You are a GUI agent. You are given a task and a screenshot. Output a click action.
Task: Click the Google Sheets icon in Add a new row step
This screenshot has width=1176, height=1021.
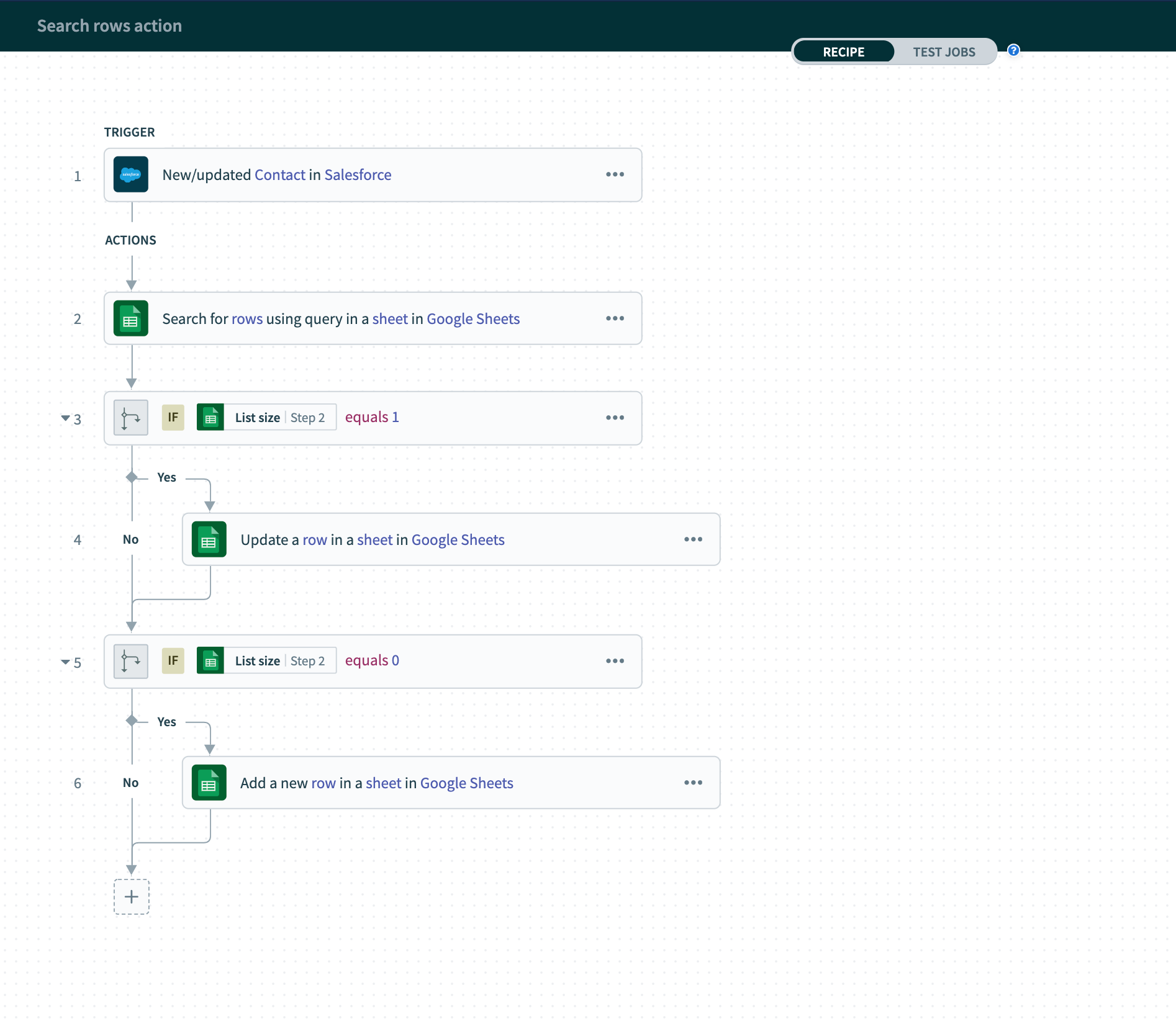(209, 783)
